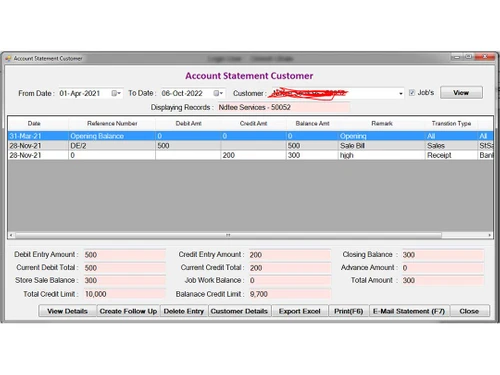Click the View Details button
The height and width of the screenshot is (375, 500).
[67, 311]
